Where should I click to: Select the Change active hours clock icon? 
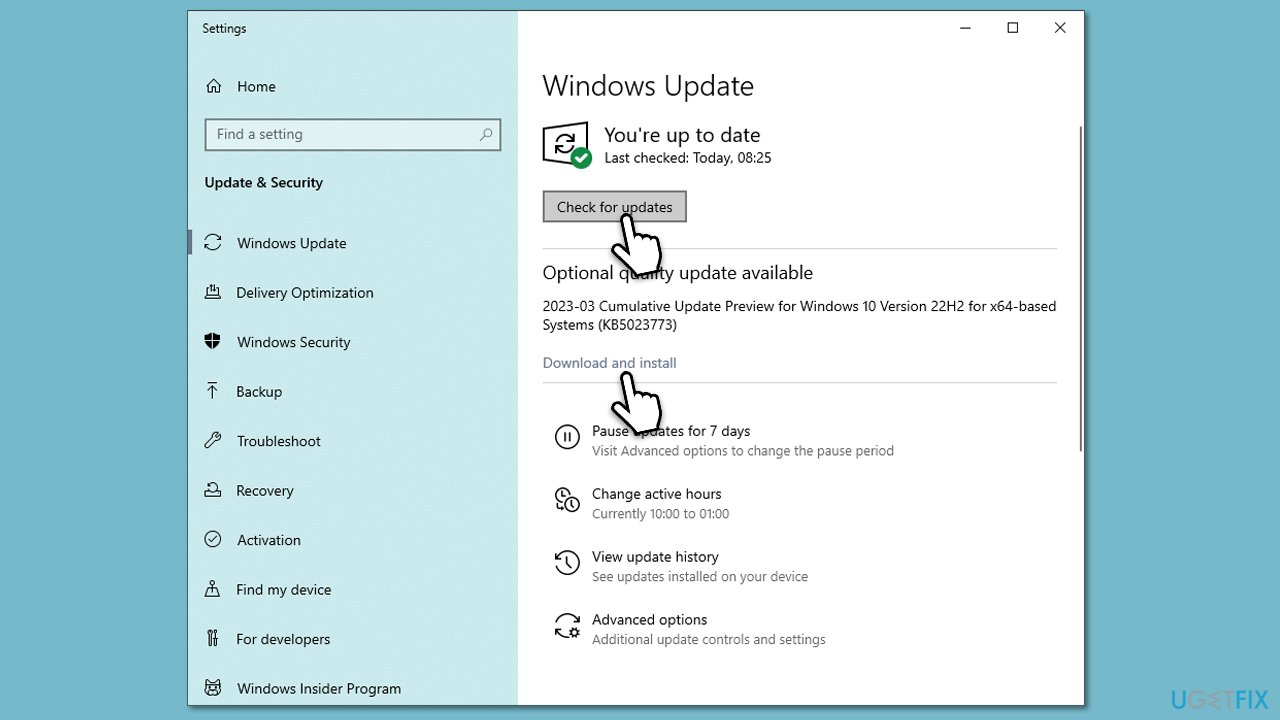click(x=567, y=500)
